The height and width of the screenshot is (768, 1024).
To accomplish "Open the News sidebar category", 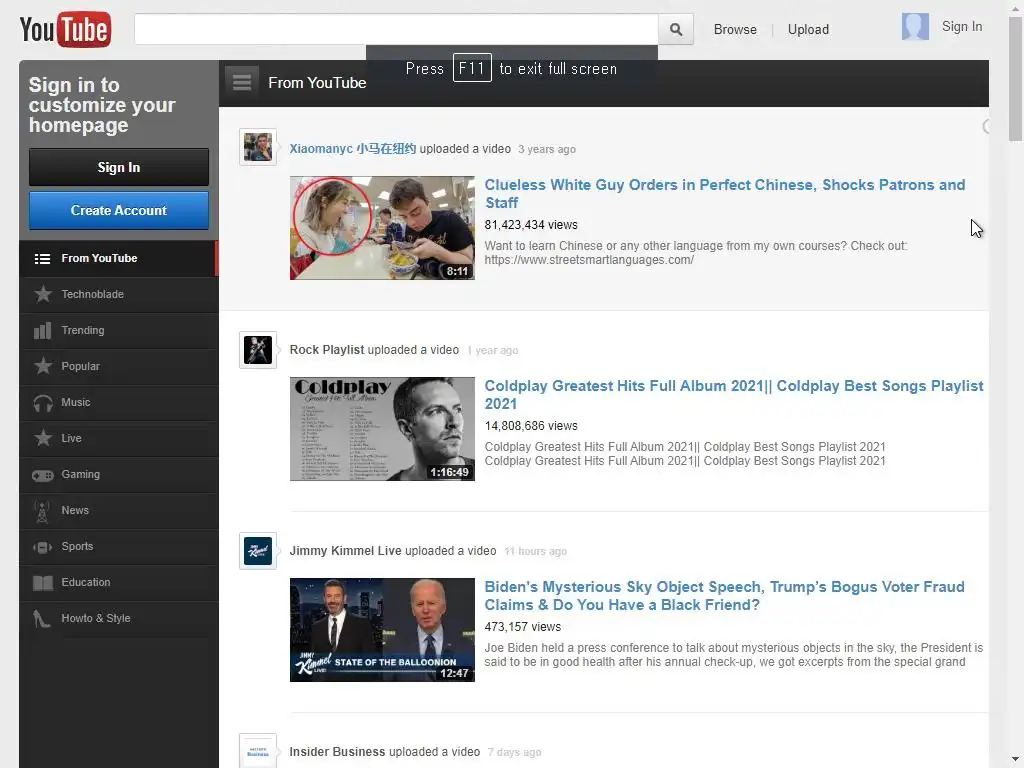I will point(119,510).
